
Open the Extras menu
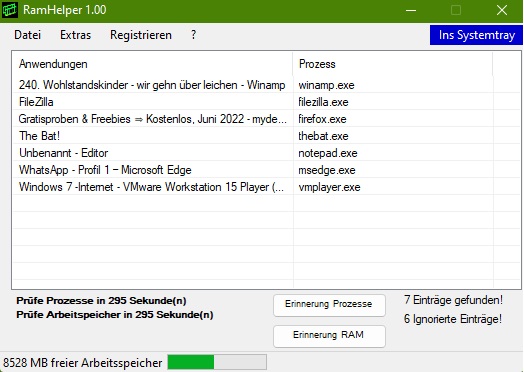(76, 35)
